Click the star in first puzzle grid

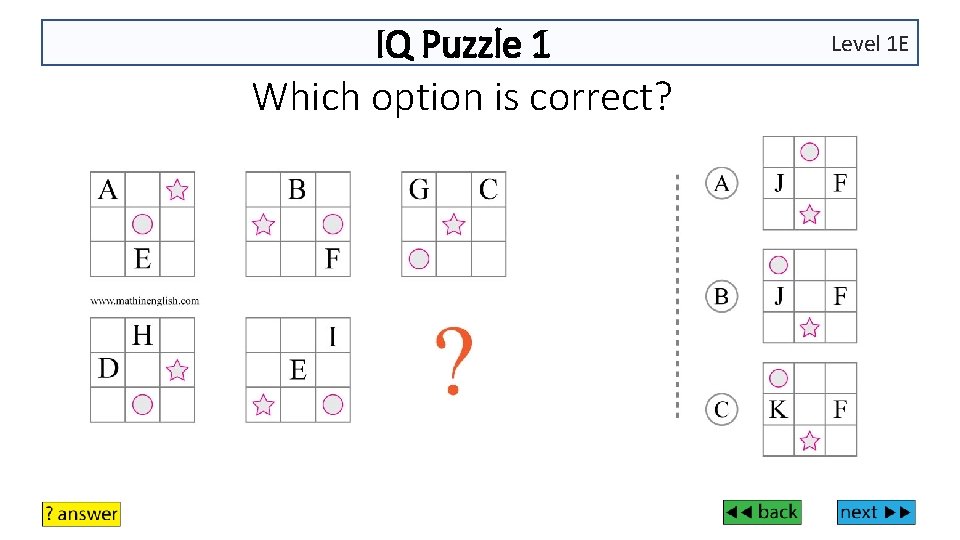tap(177, 190)
